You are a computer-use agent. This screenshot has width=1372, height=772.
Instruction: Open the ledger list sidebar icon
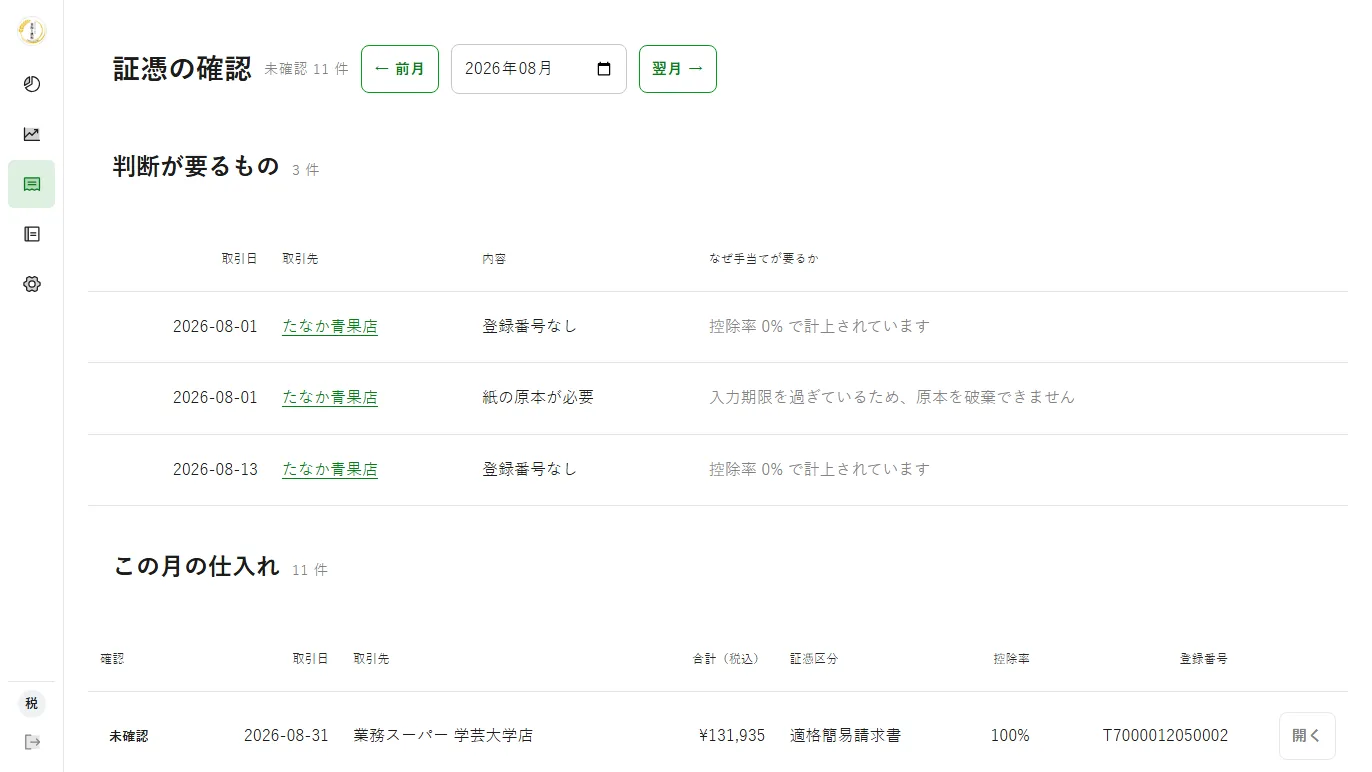(x=32, y=234)
